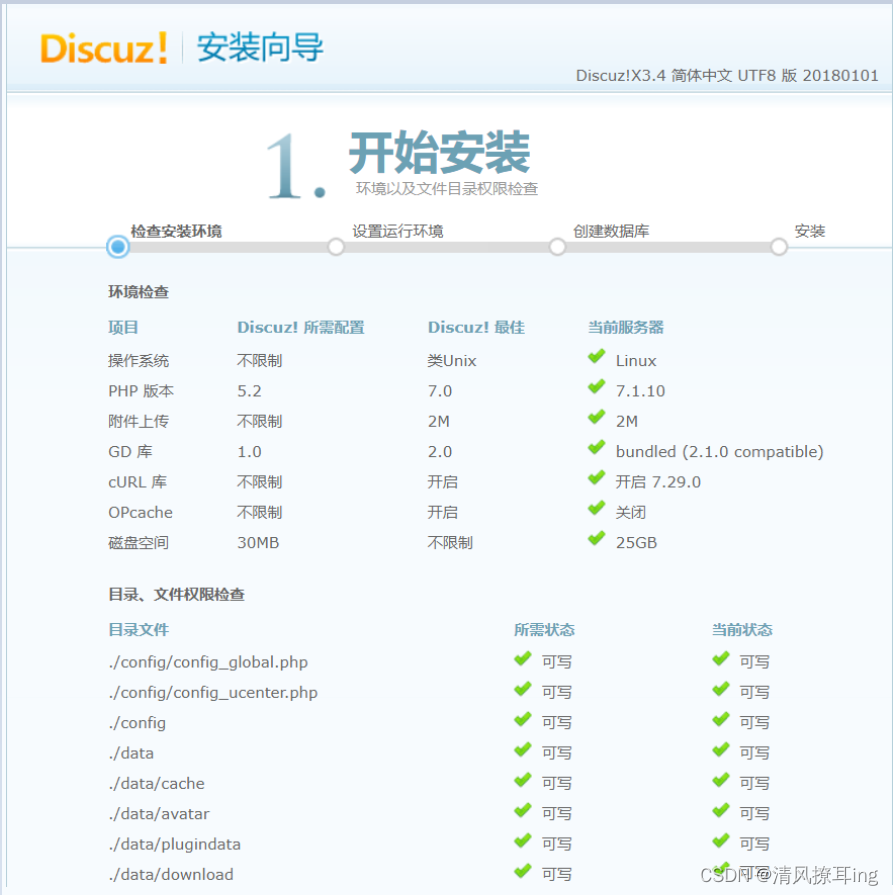Click the green checkmark beside 7.1.10

click(597, 387)
